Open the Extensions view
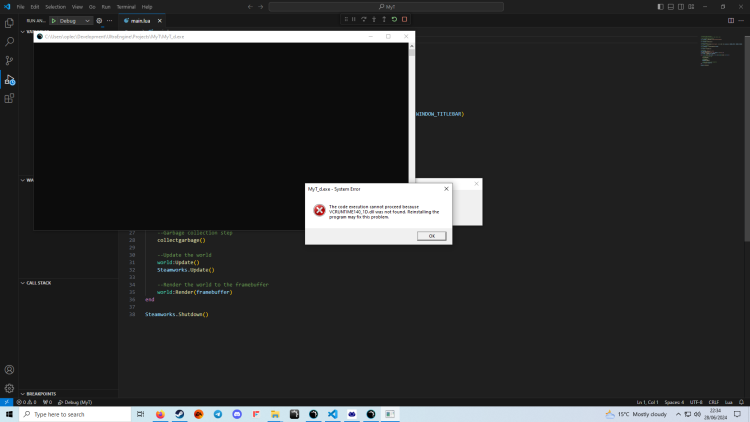 [9, 98]
